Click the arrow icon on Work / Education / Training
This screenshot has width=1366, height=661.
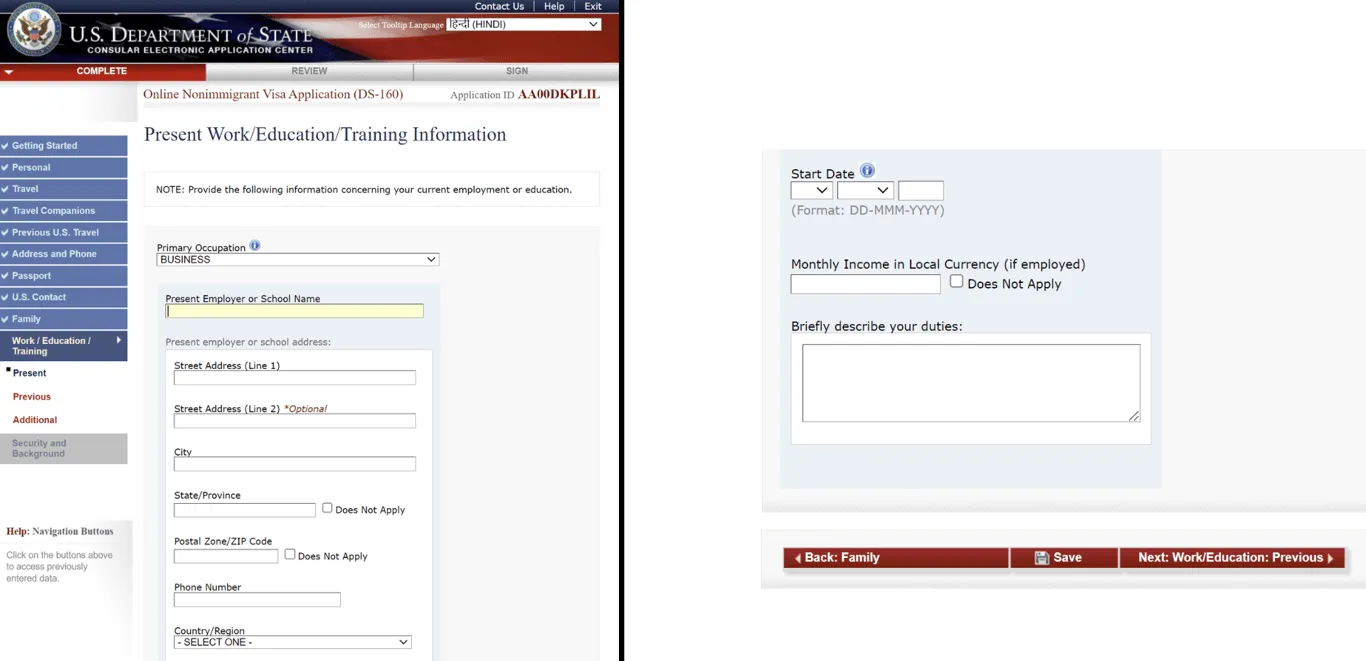pos(119,341)
